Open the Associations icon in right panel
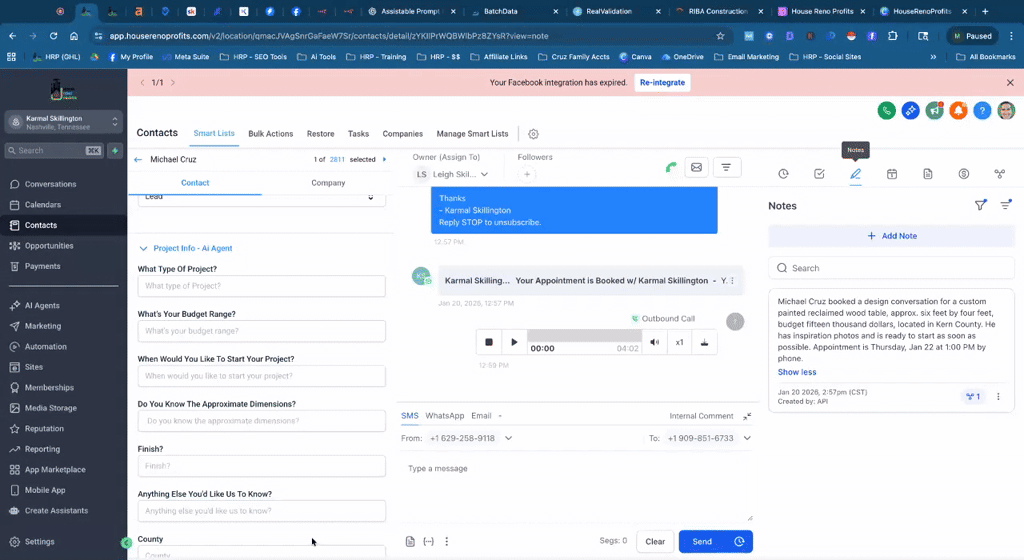1024x560 pixels. click(999, 174)
